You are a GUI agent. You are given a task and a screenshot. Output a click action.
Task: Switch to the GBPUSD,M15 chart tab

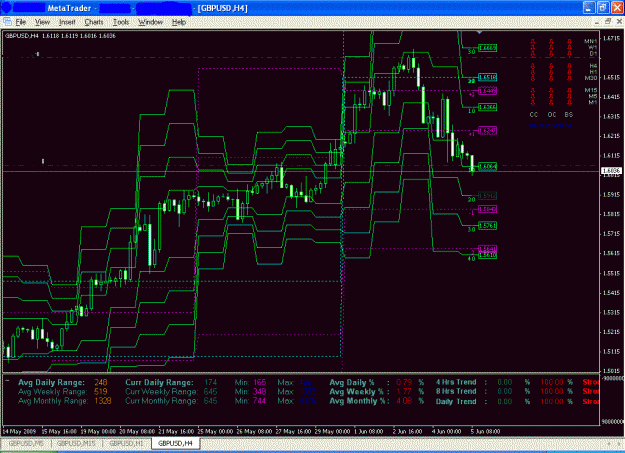pos(76,443)
